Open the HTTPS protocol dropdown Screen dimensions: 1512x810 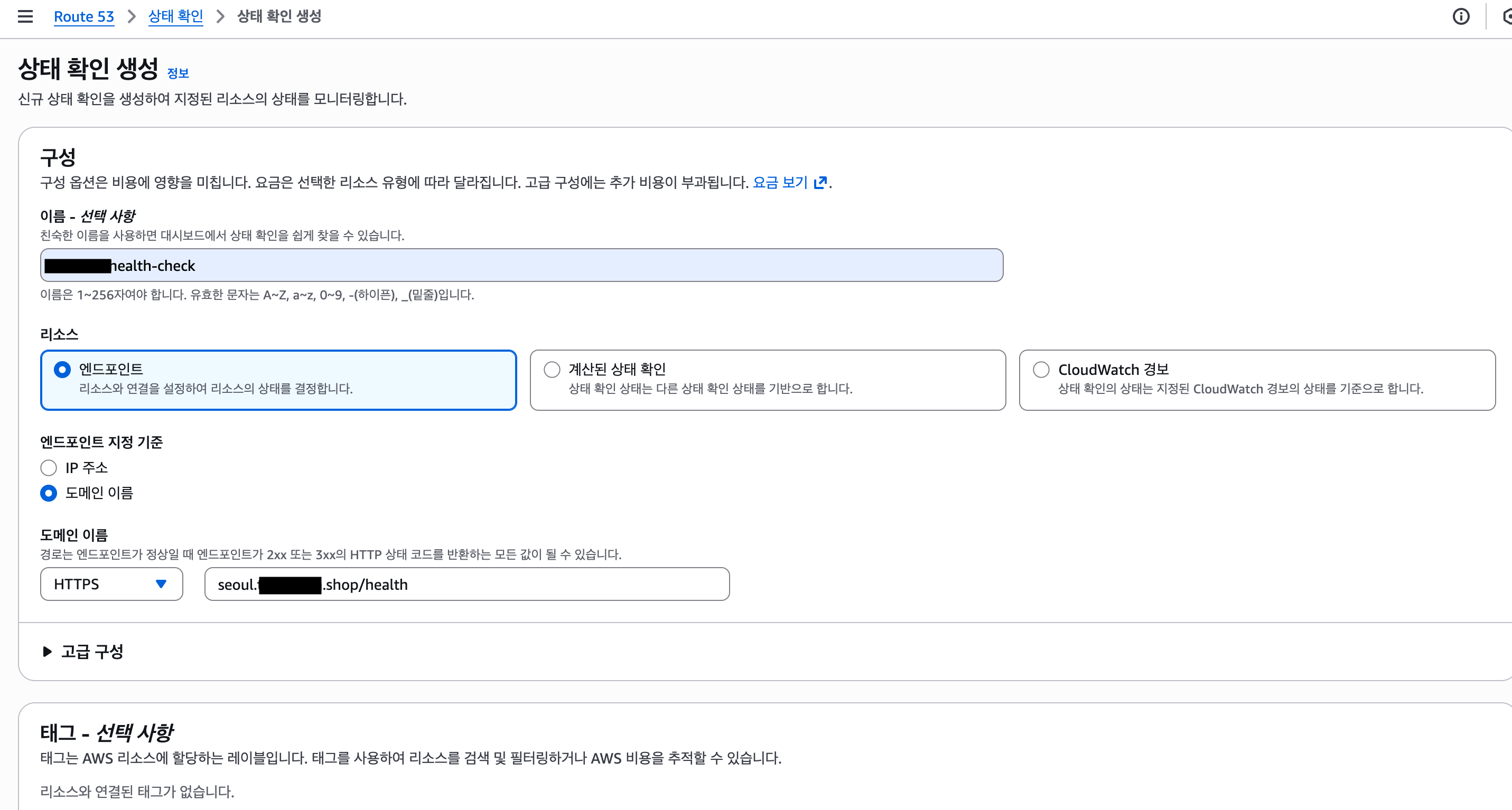click(111, 583)
